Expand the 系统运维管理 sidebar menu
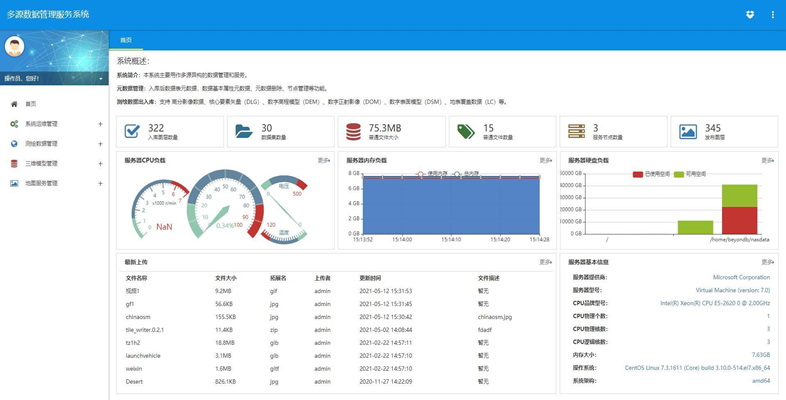This screenshot has height=400, width=786. coord(54,124)
